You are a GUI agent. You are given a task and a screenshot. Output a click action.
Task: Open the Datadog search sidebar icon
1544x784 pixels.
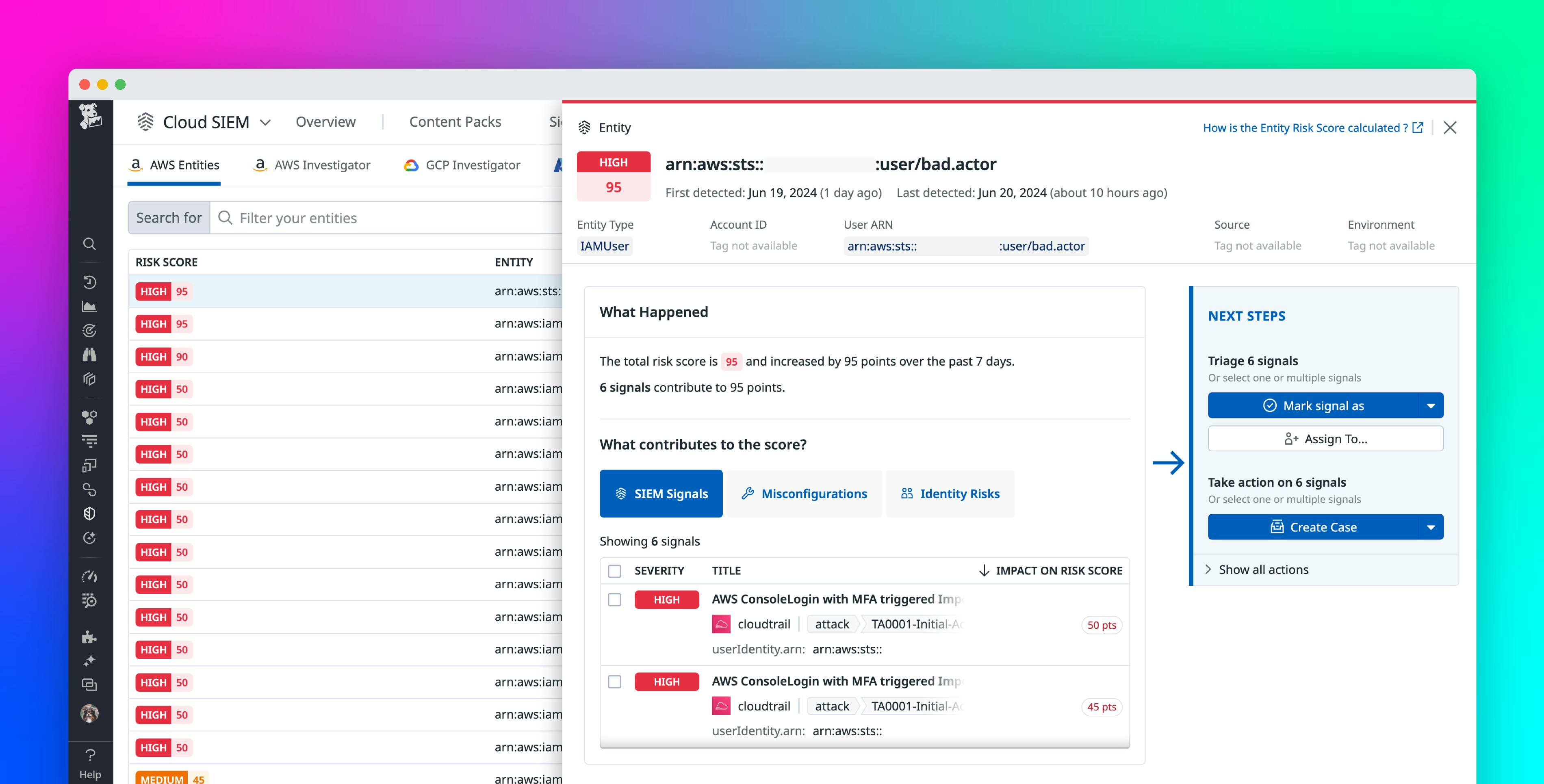(90, 243)
